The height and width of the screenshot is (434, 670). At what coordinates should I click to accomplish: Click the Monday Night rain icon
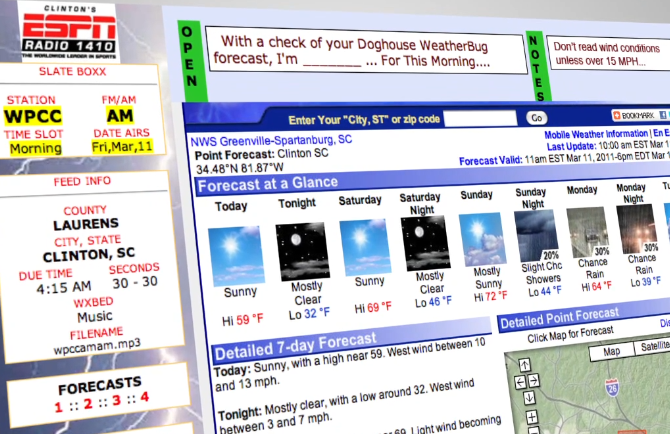point(637,229)
